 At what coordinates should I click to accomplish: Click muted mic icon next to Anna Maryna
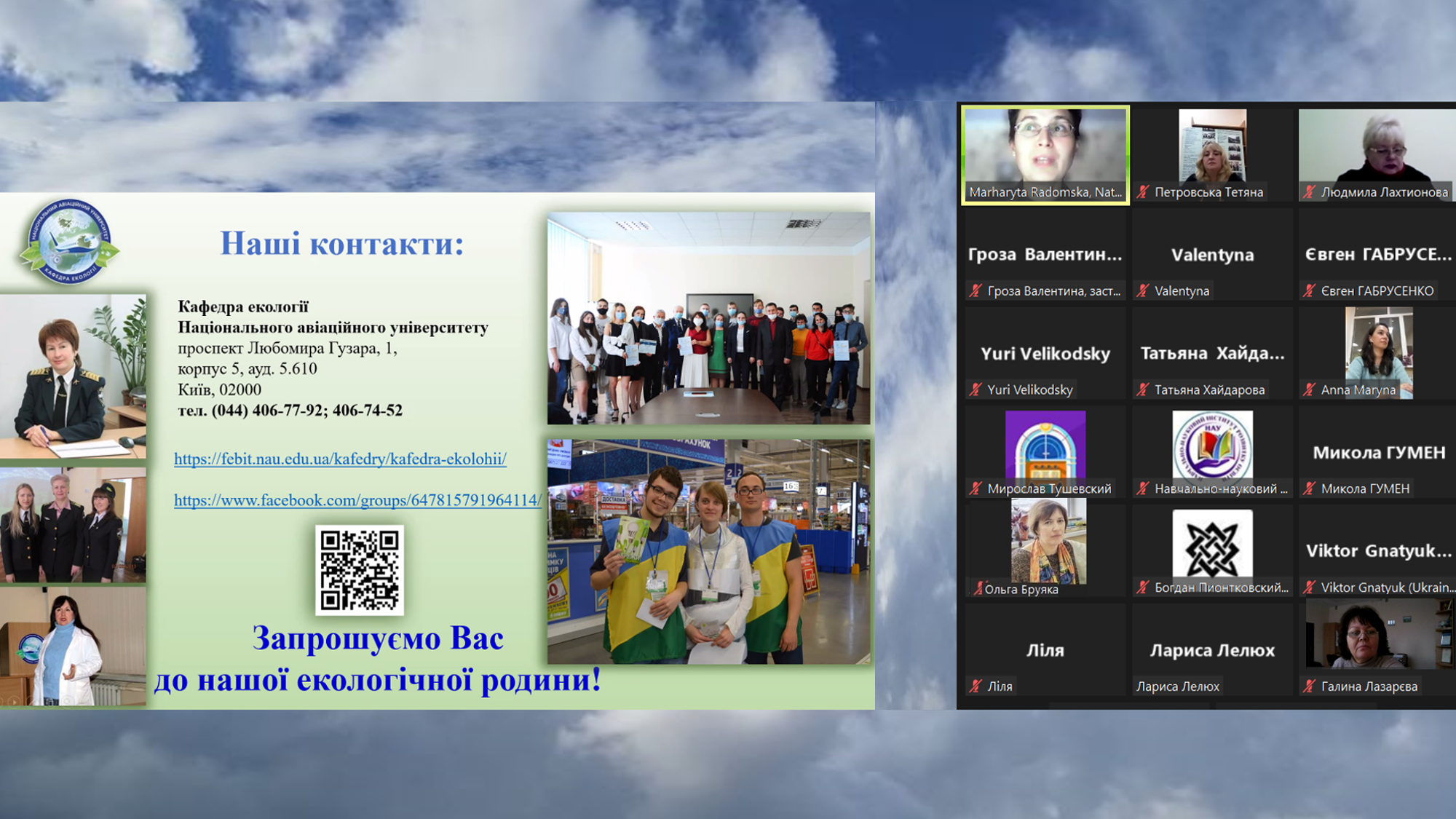click(x=1310, y=389)
